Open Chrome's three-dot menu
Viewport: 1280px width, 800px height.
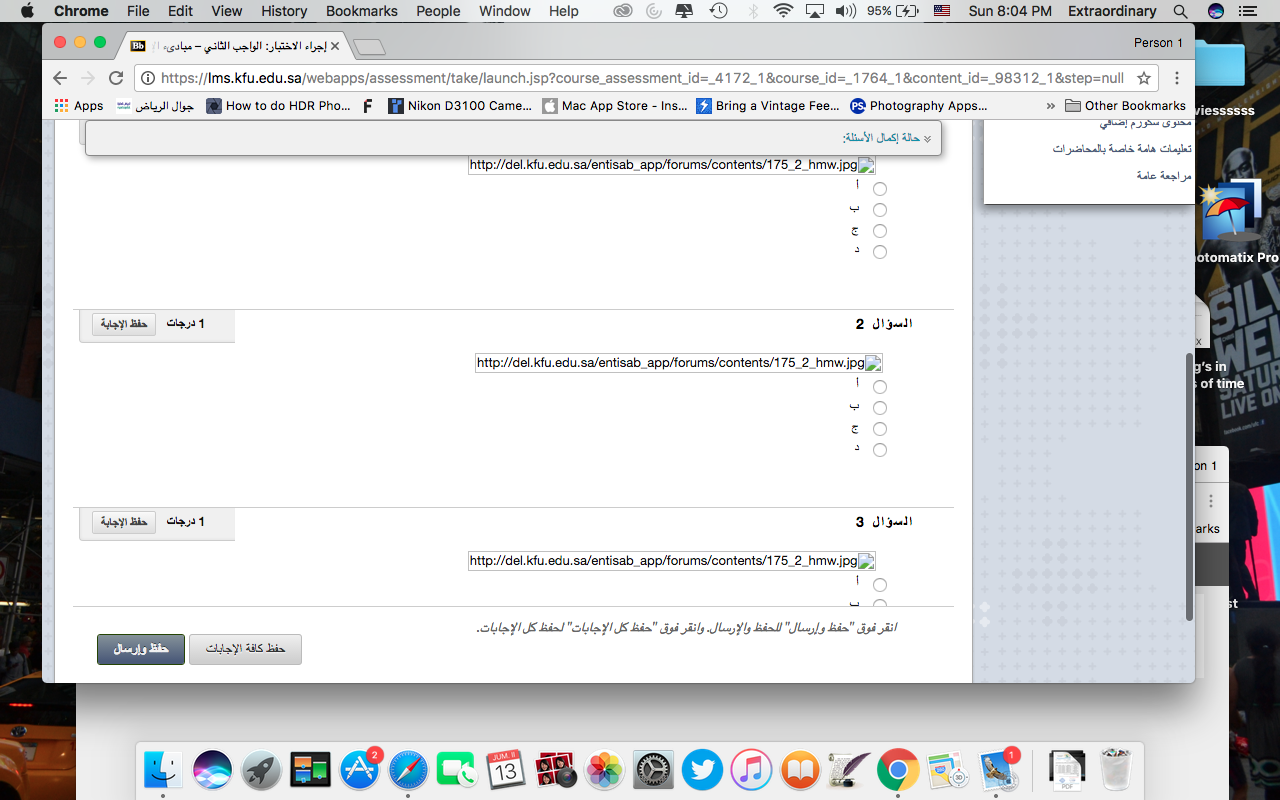pos(1177,78)
